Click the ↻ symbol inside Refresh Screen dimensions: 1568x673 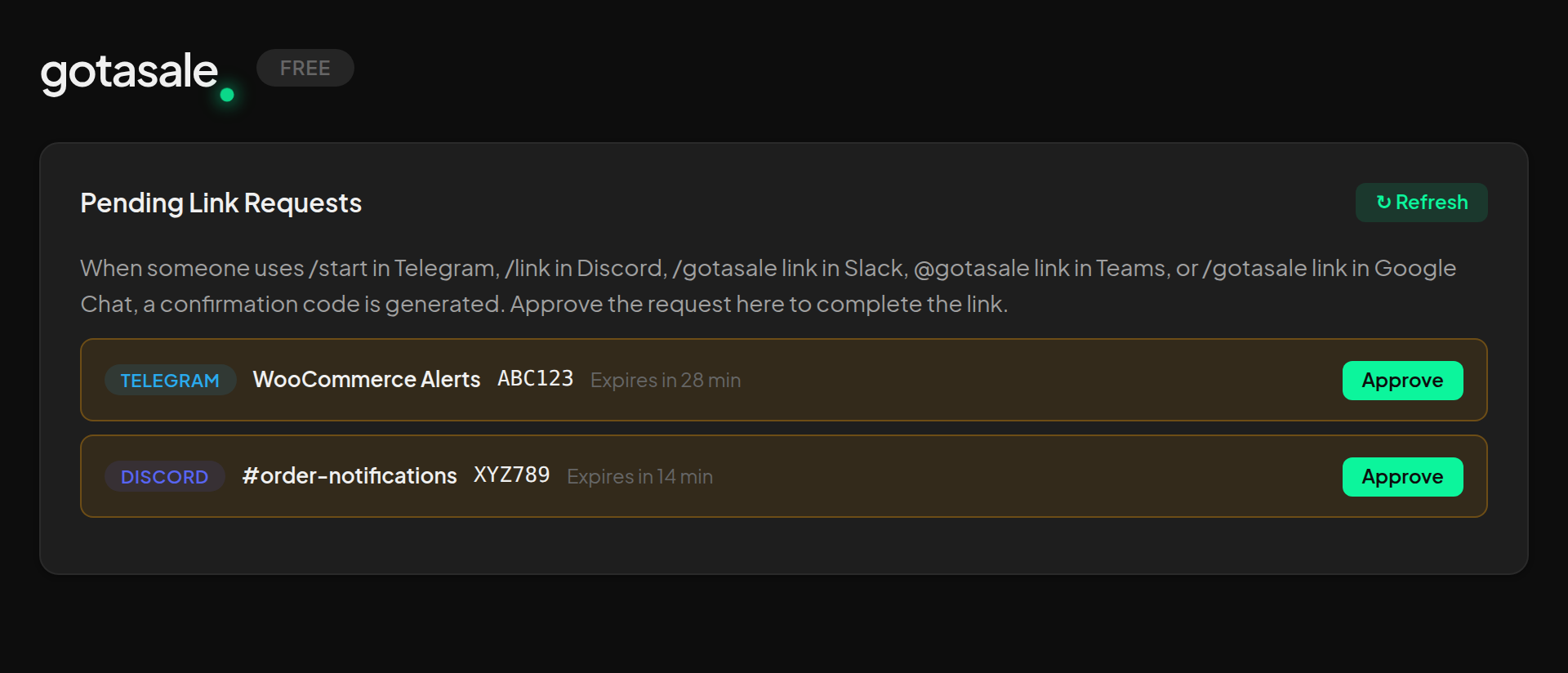tap(1382, 203)
